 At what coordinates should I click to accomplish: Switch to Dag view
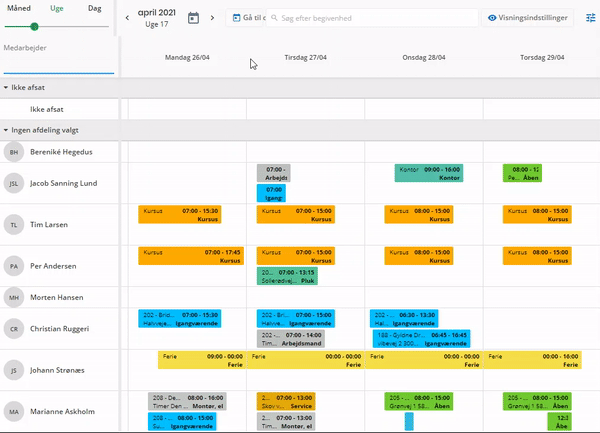tap(94, 8)
